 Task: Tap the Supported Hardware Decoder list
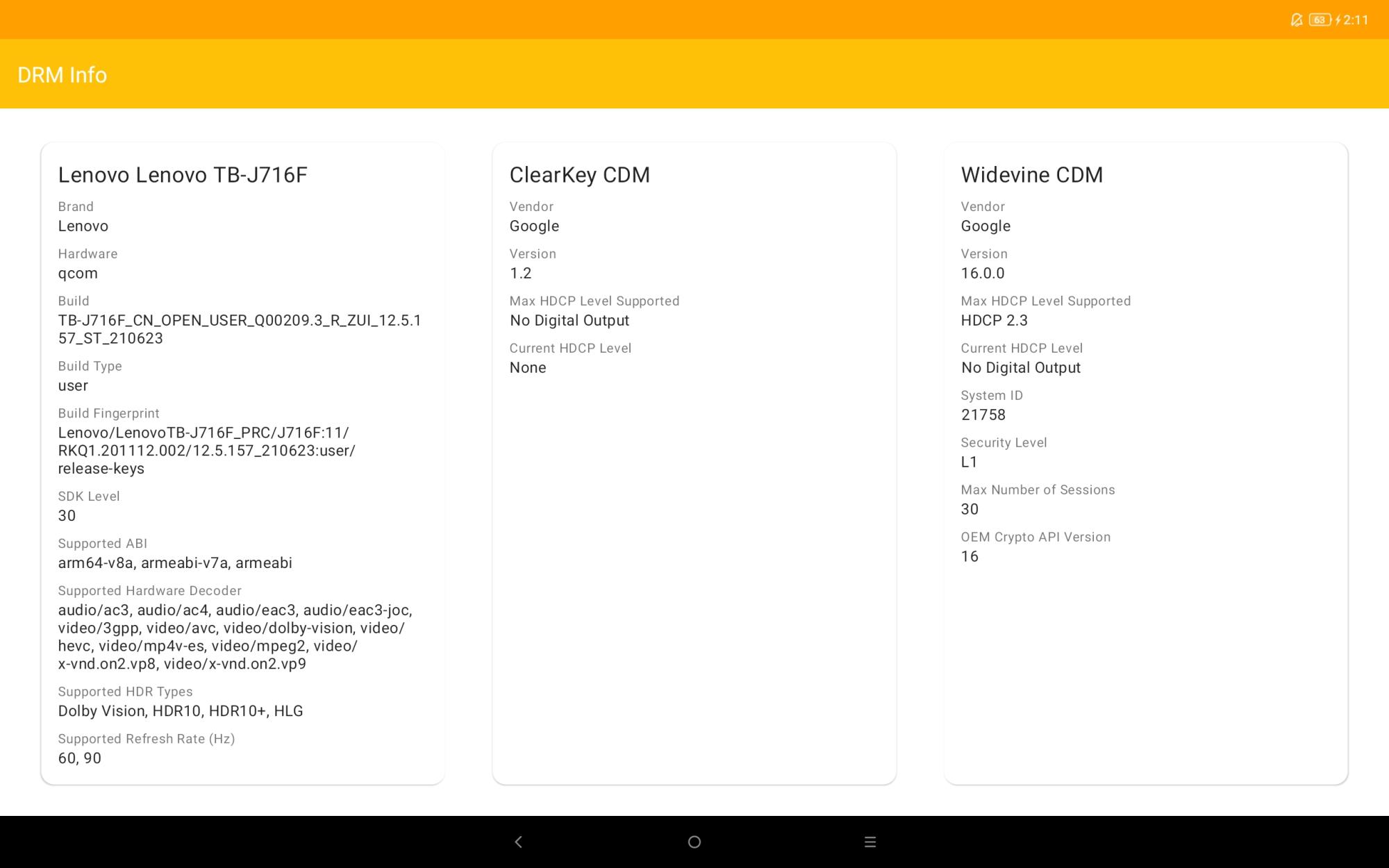[235, 637]
